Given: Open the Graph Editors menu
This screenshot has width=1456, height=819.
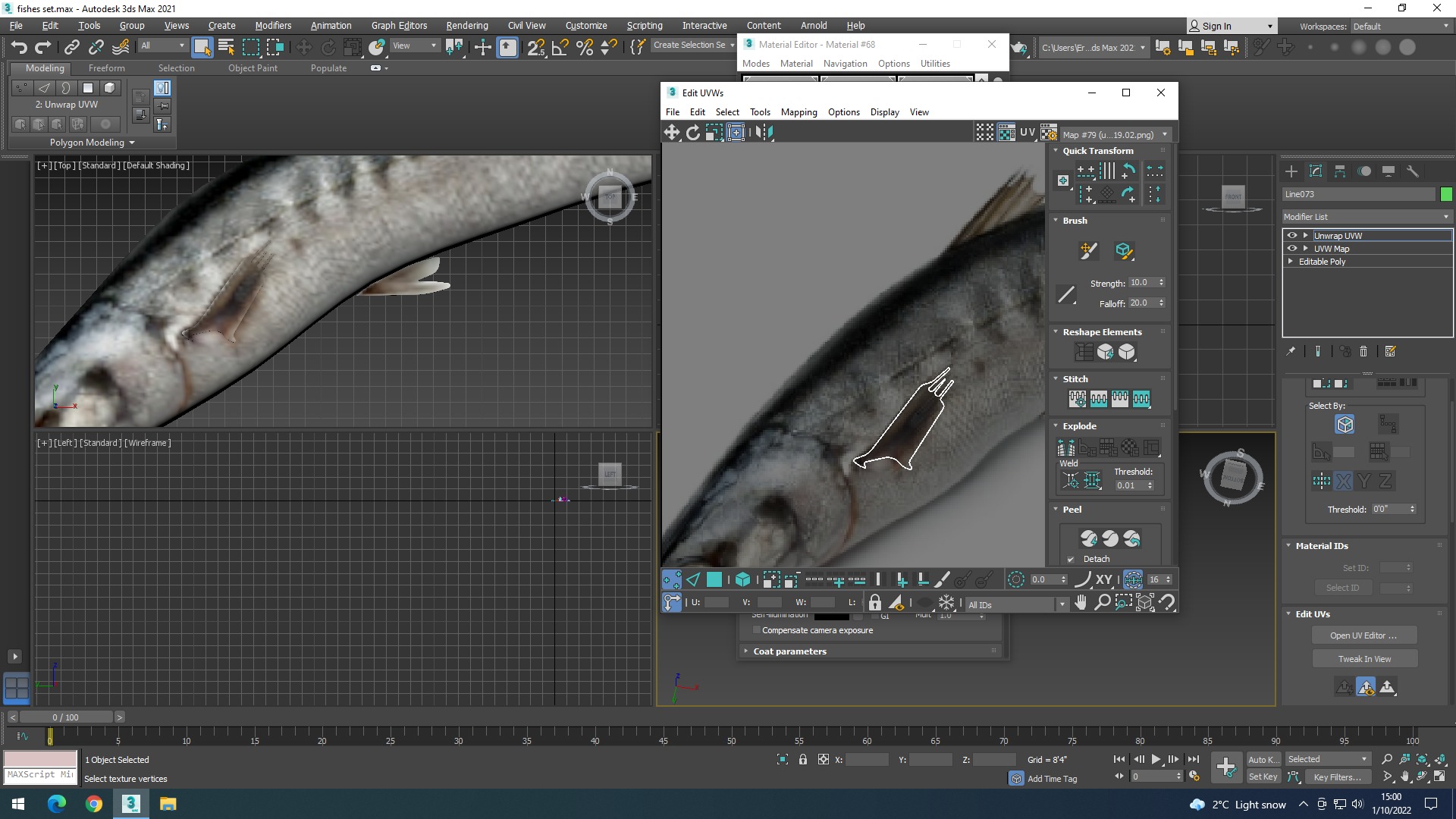Looking at the screenshot, I should pos(399,25).
